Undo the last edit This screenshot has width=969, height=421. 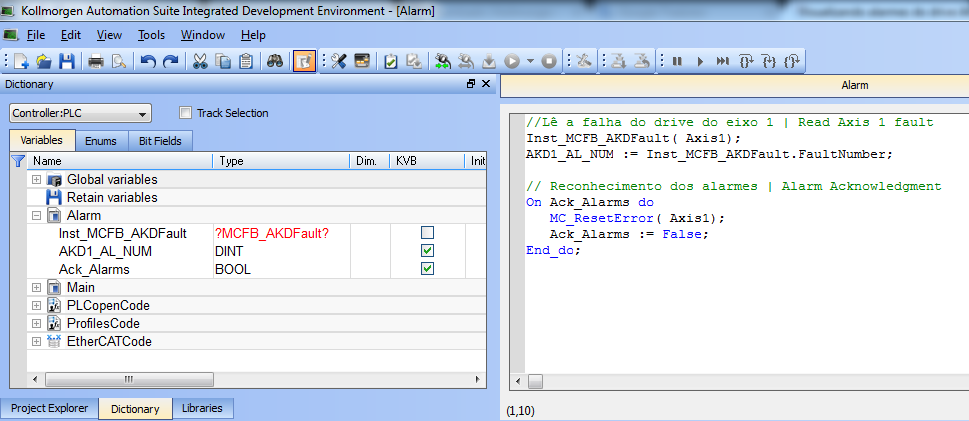148,61
